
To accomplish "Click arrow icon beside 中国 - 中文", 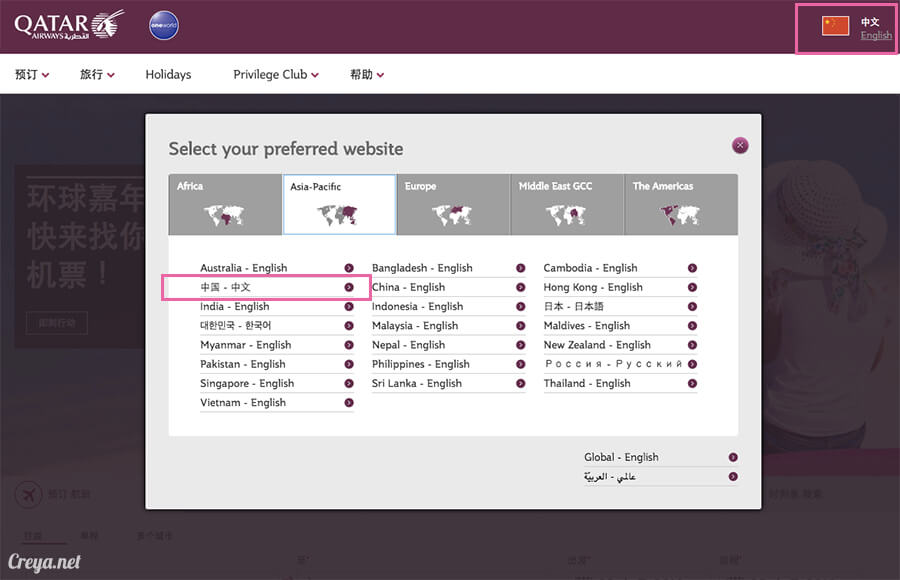I will (x=349, y=287).
